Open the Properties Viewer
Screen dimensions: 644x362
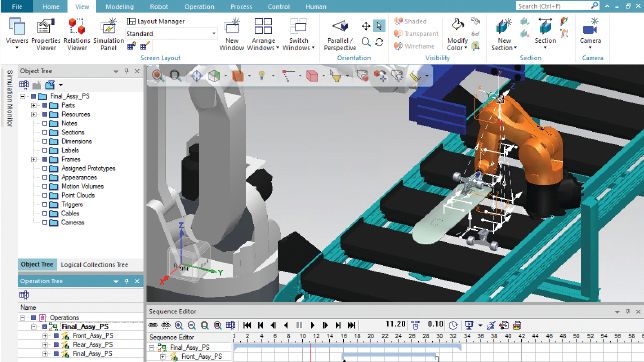coord(46,35)
